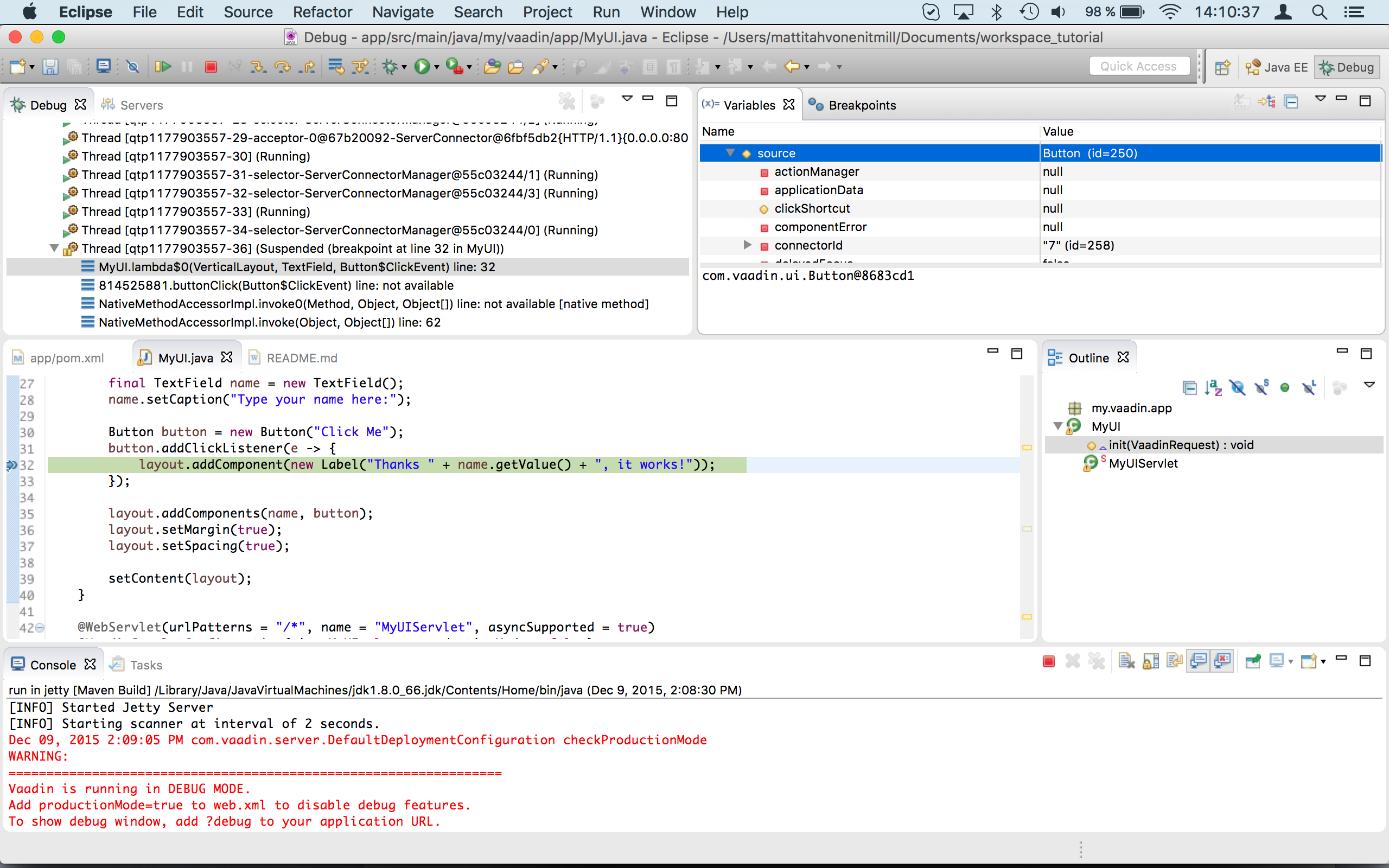Open the Servers tab
Image resolution: width=1389 pixels, height=868 pixels.
(132, 105)
